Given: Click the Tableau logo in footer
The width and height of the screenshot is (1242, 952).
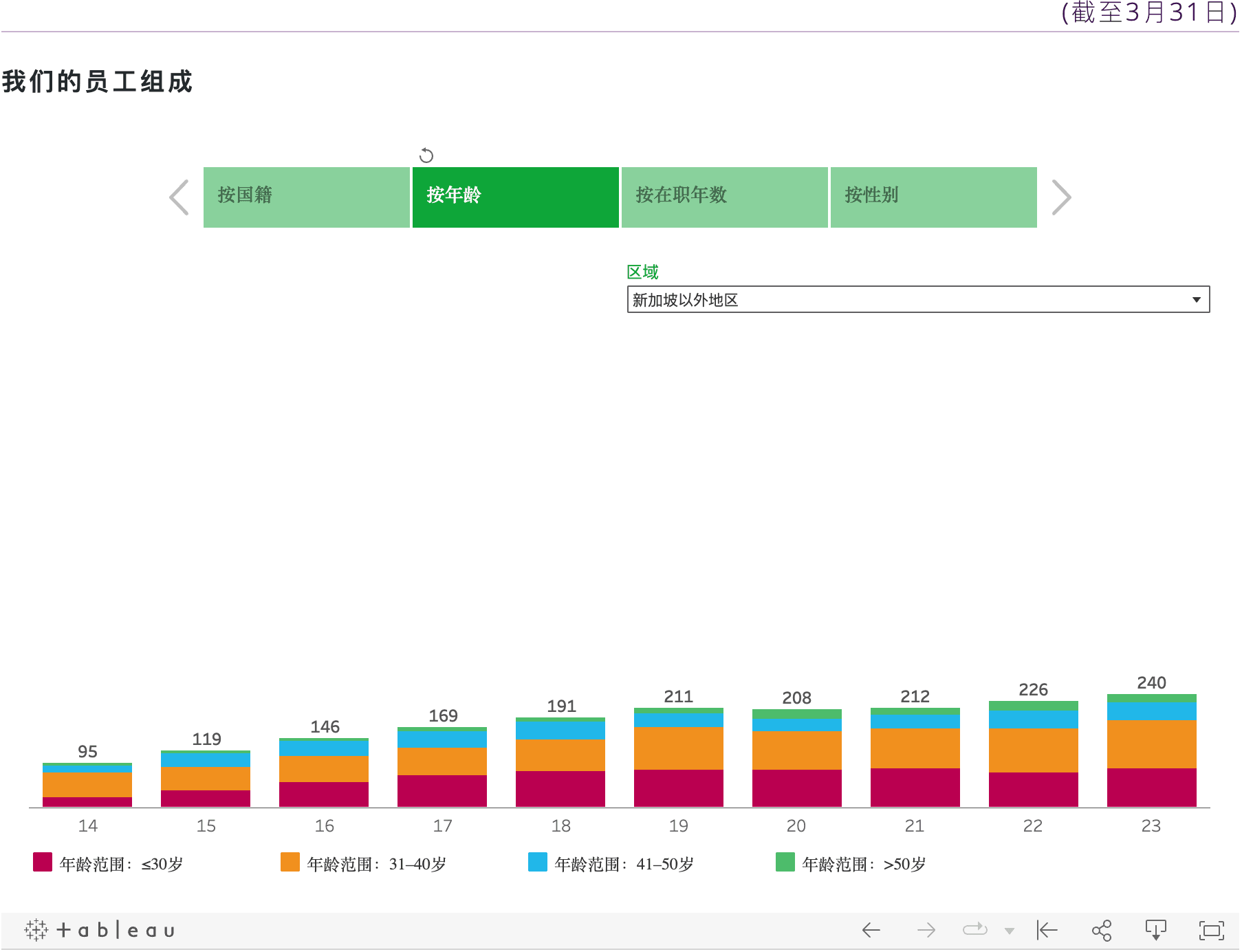Looking at the screenshot, I should [100, 930].
